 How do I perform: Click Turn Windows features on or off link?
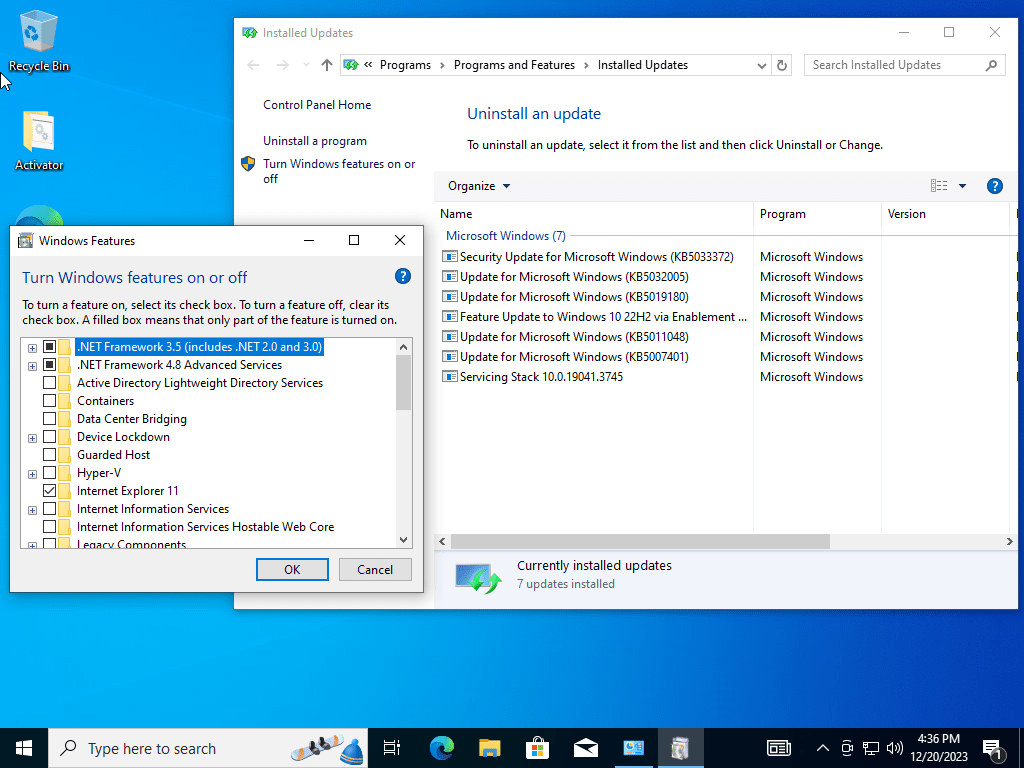339,171
